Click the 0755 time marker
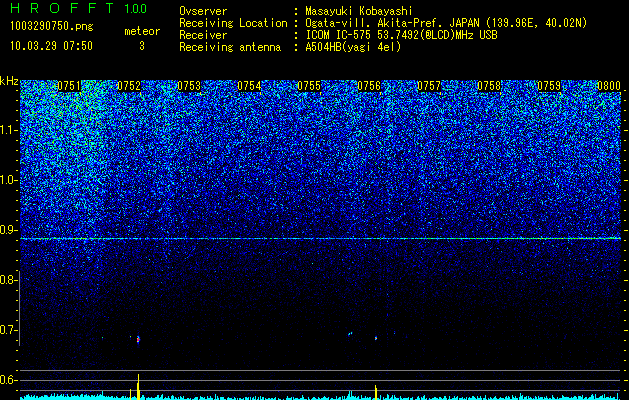 tap(309, 86)
